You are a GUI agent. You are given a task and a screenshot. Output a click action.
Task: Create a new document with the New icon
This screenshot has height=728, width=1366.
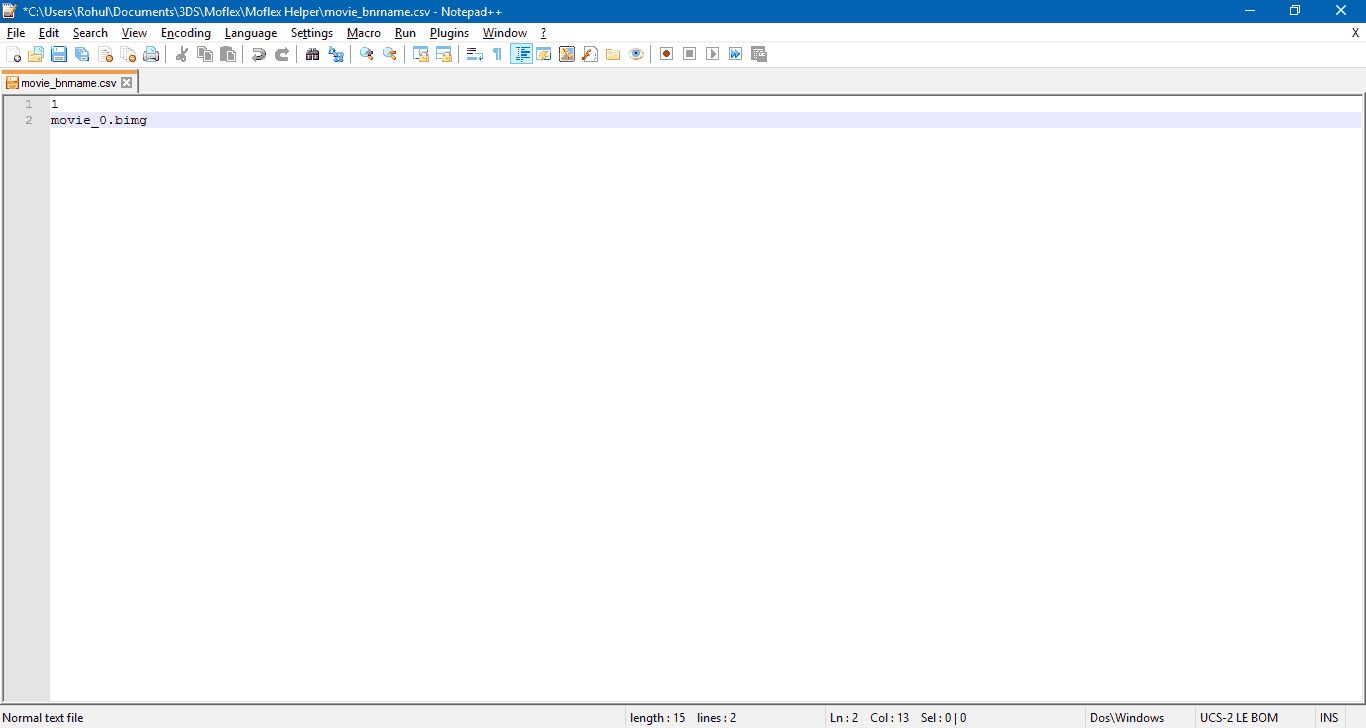[13, 54]
